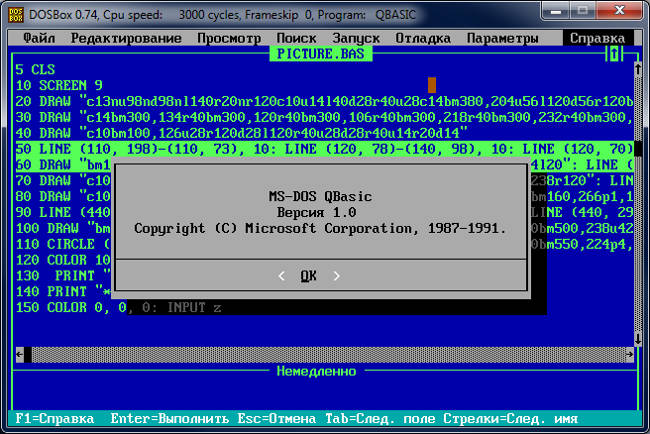650x434 pixels.
Task: Open the Запуск menu
Action: click(356, 38)
